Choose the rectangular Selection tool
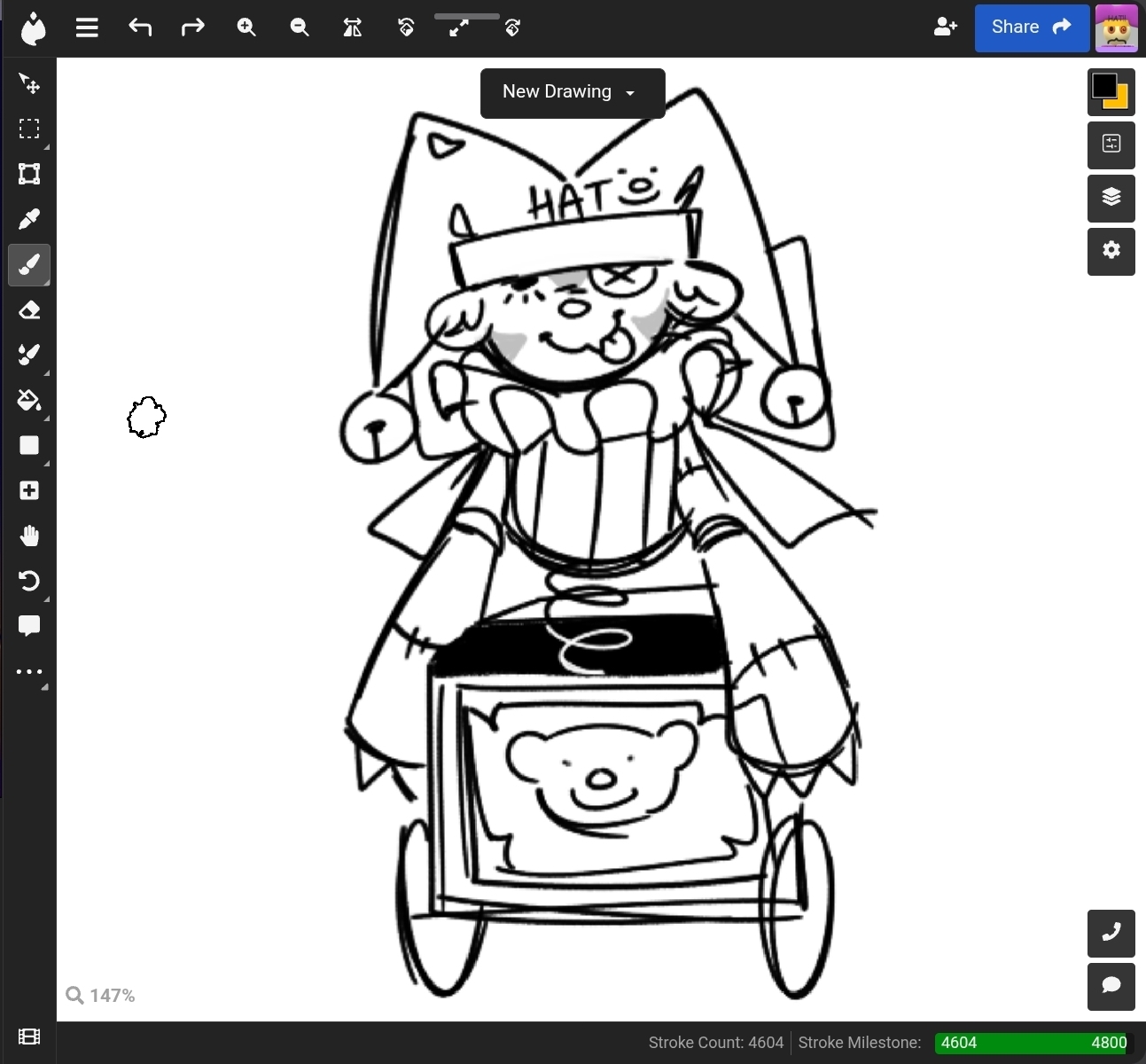Screen dimensions: 1146x1064 point(29,129)
